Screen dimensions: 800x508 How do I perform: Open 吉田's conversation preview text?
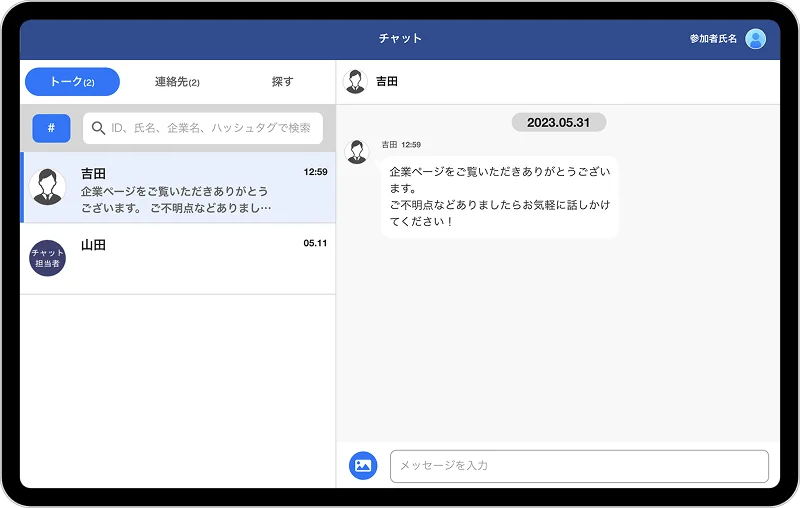(175, 199)
